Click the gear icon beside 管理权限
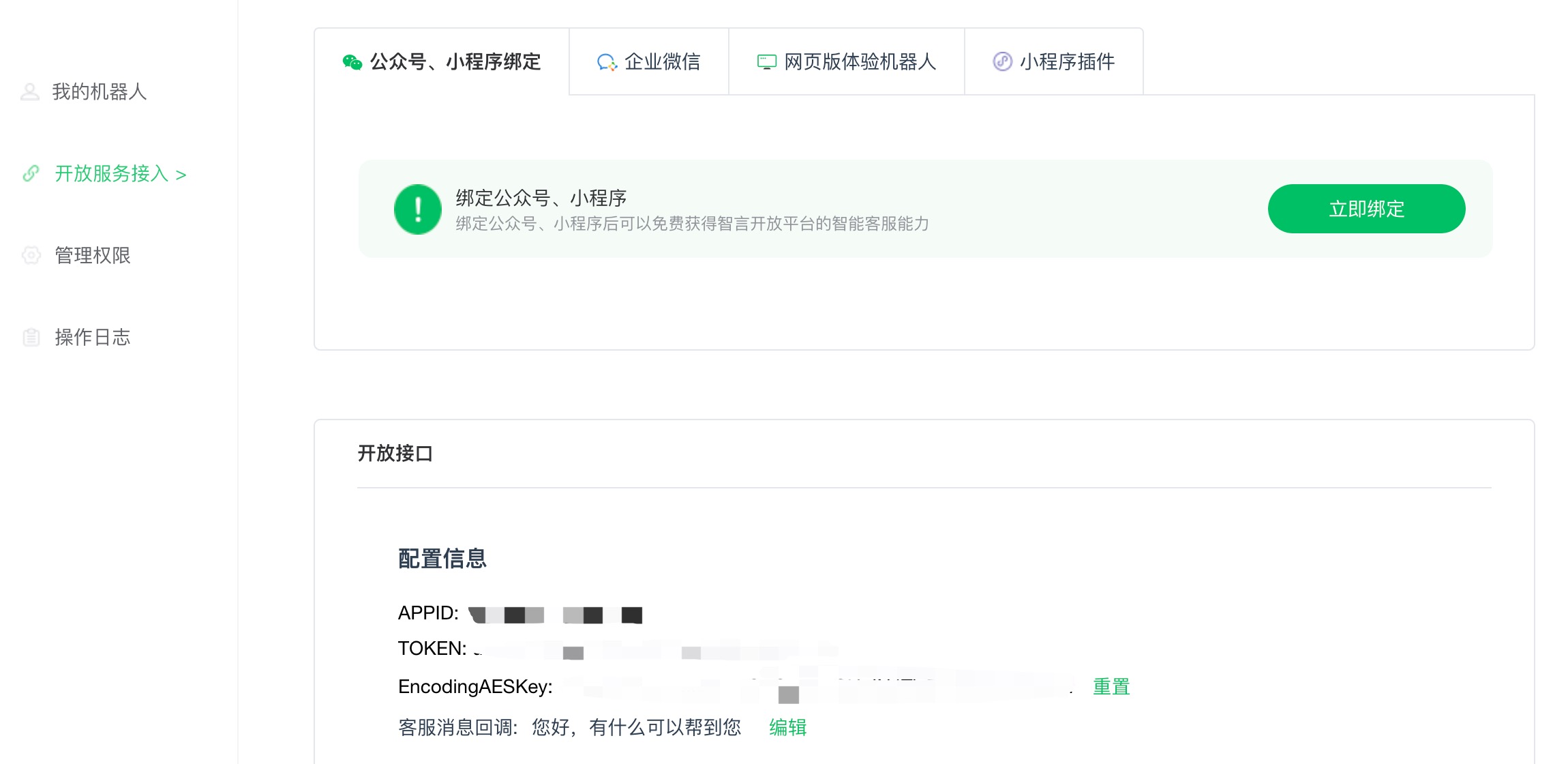1568x764 pixels. 31,255
